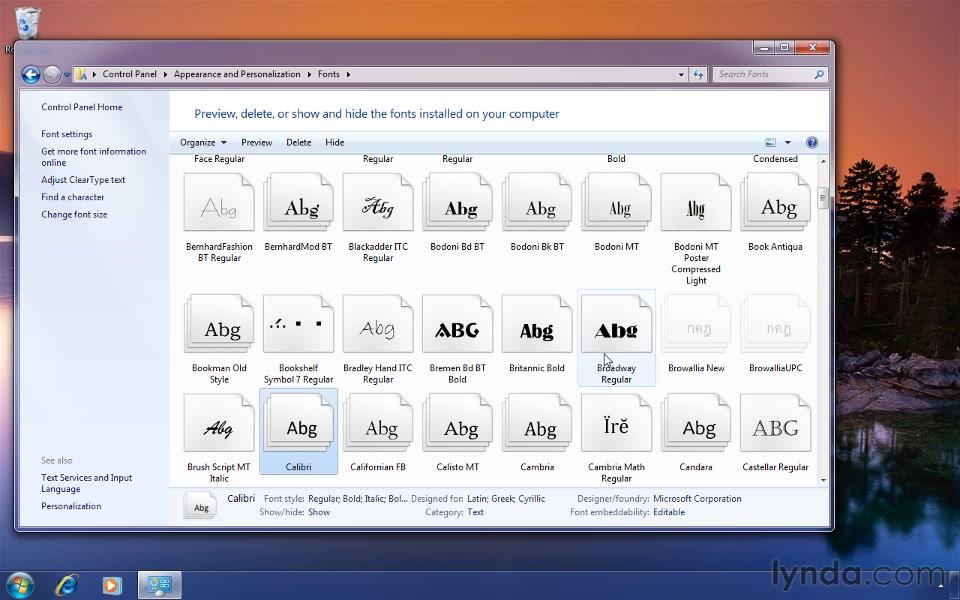Select the Bookman Old Style font icon
Screen dimensions: 960x600
tap(219, 324)
